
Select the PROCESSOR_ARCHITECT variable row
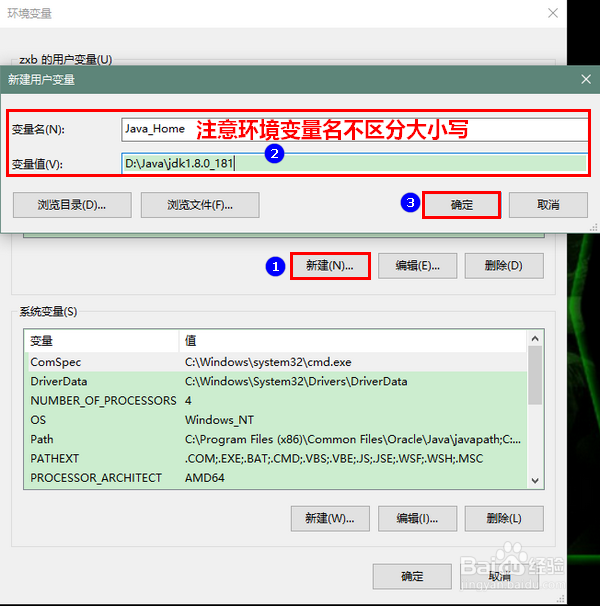[276, 478]
